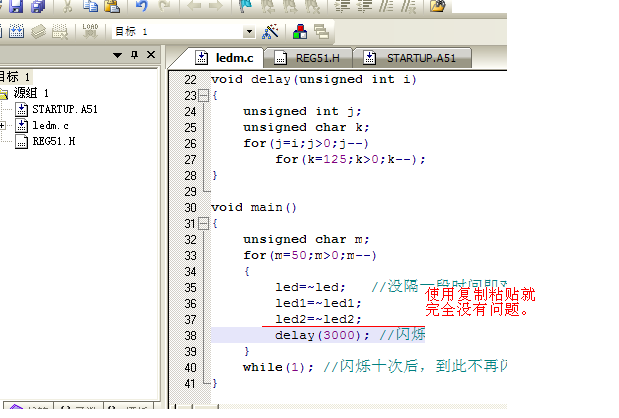Paste using the clipboard icon
The width and height of the screenshot is (619, 418).
[x=112, y=6]
